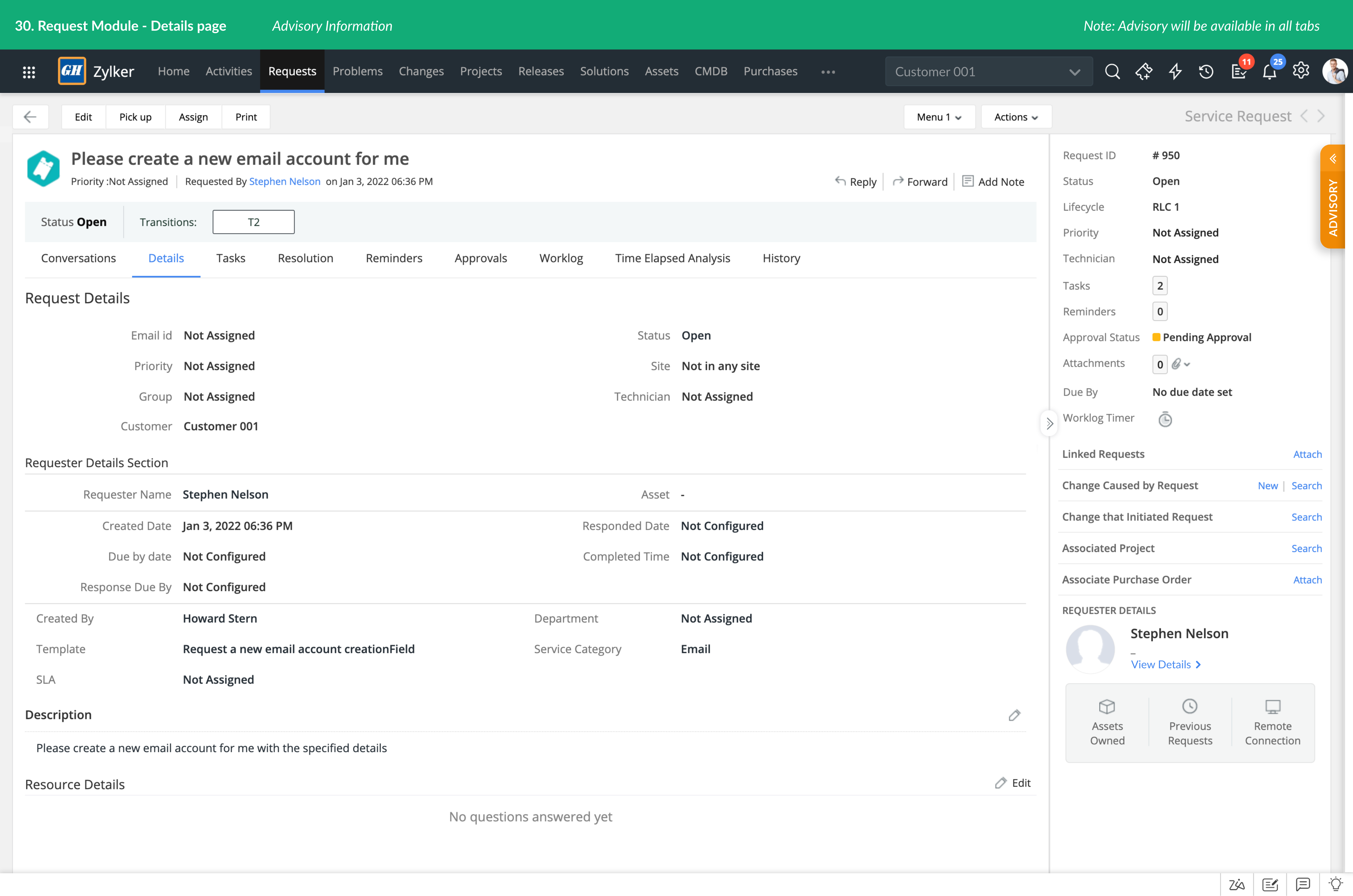Click the Pick up button

(x=135, y=117)
